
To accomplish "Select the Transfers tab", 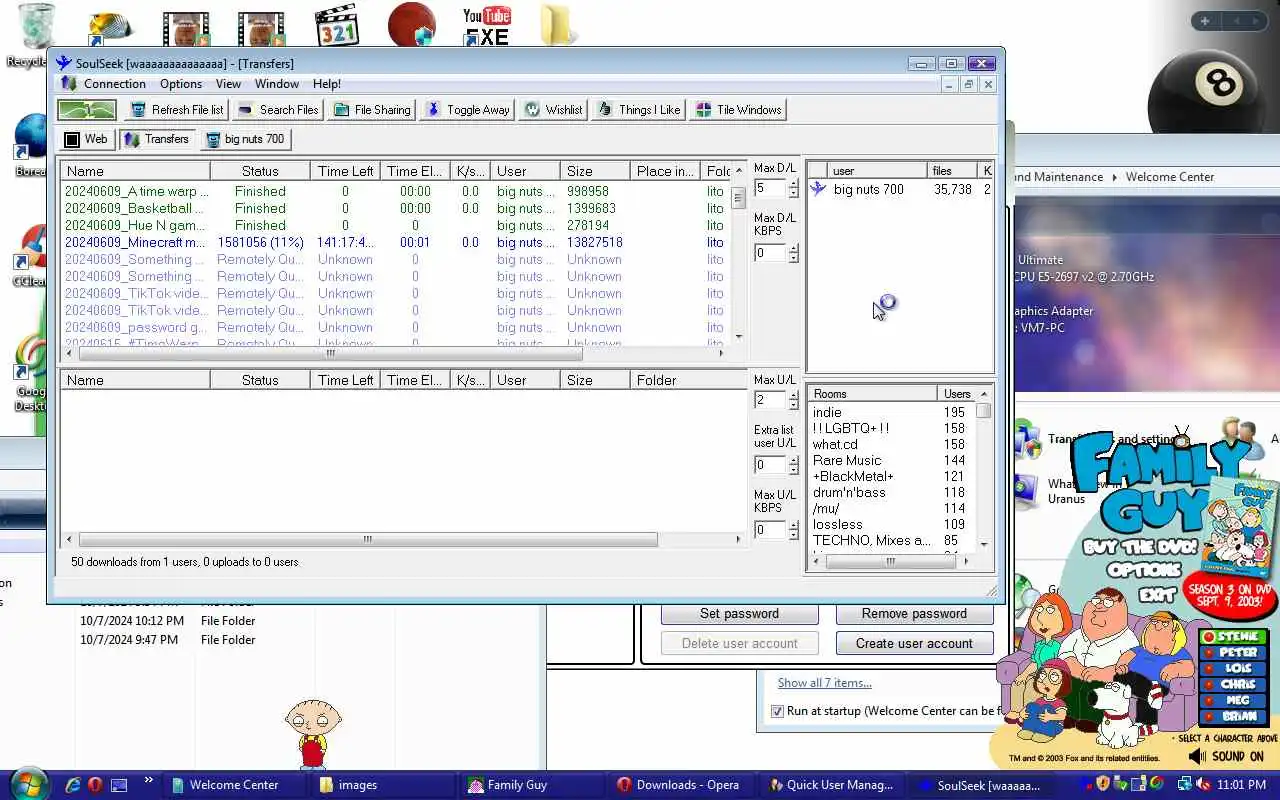I will 156,139.
